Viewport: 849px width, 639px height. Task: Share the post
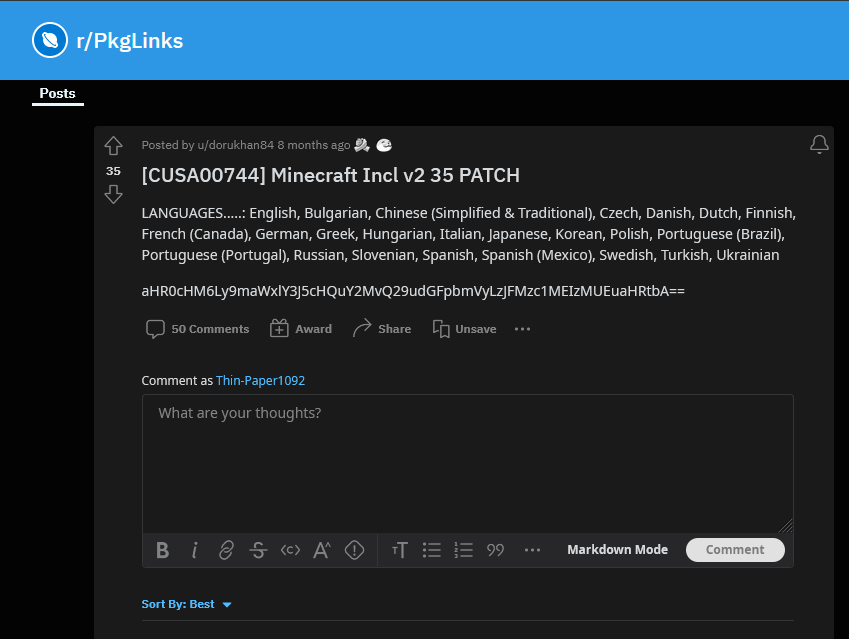click(x=382, y=329)
